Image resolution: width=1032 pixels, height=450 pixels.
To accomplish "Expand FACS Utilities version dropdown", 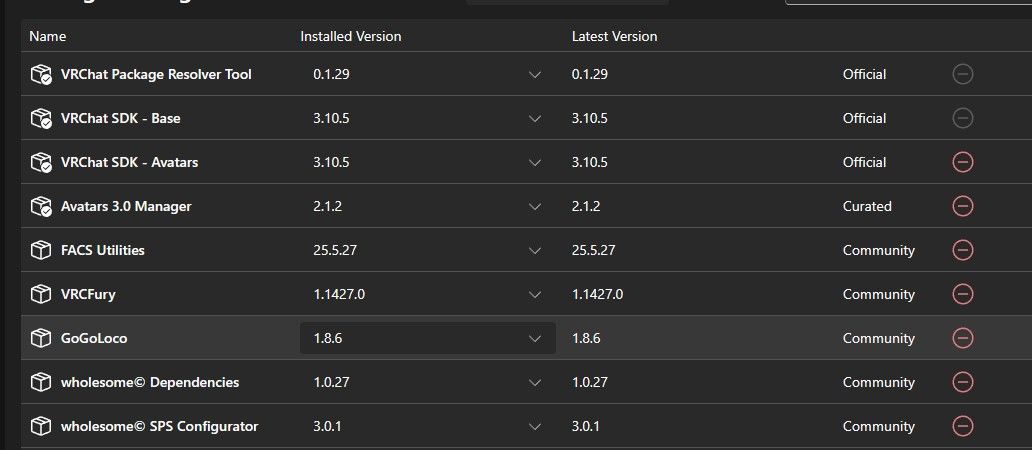I will coord(534,250).
